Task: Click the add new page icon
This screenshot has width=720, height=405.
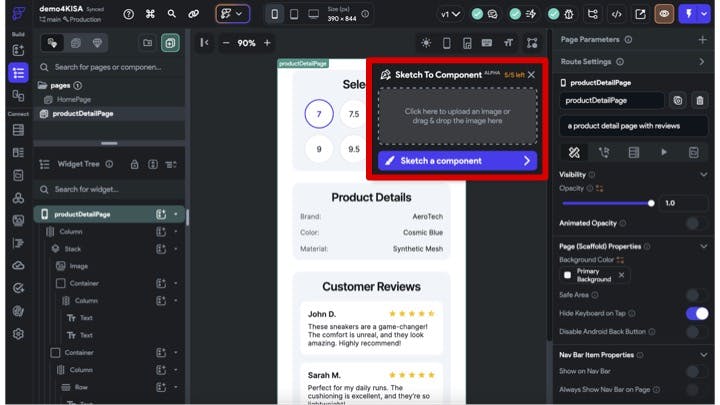Action: pyautogui.click(x=170, y=43)
